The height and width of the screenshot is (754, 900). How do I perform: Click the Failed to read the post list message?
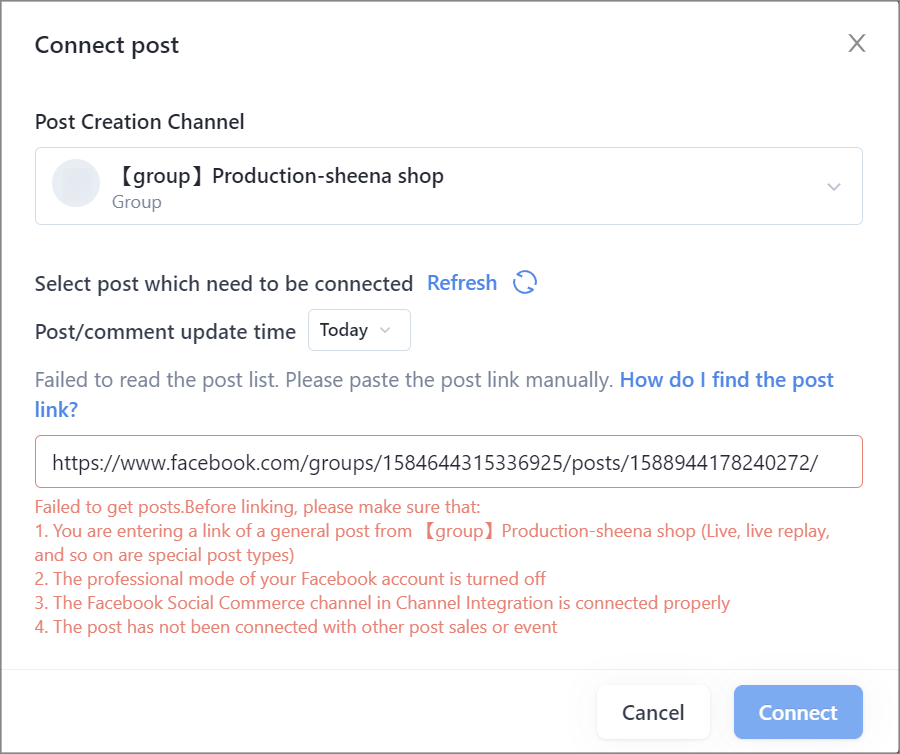[x=324, y=380]
